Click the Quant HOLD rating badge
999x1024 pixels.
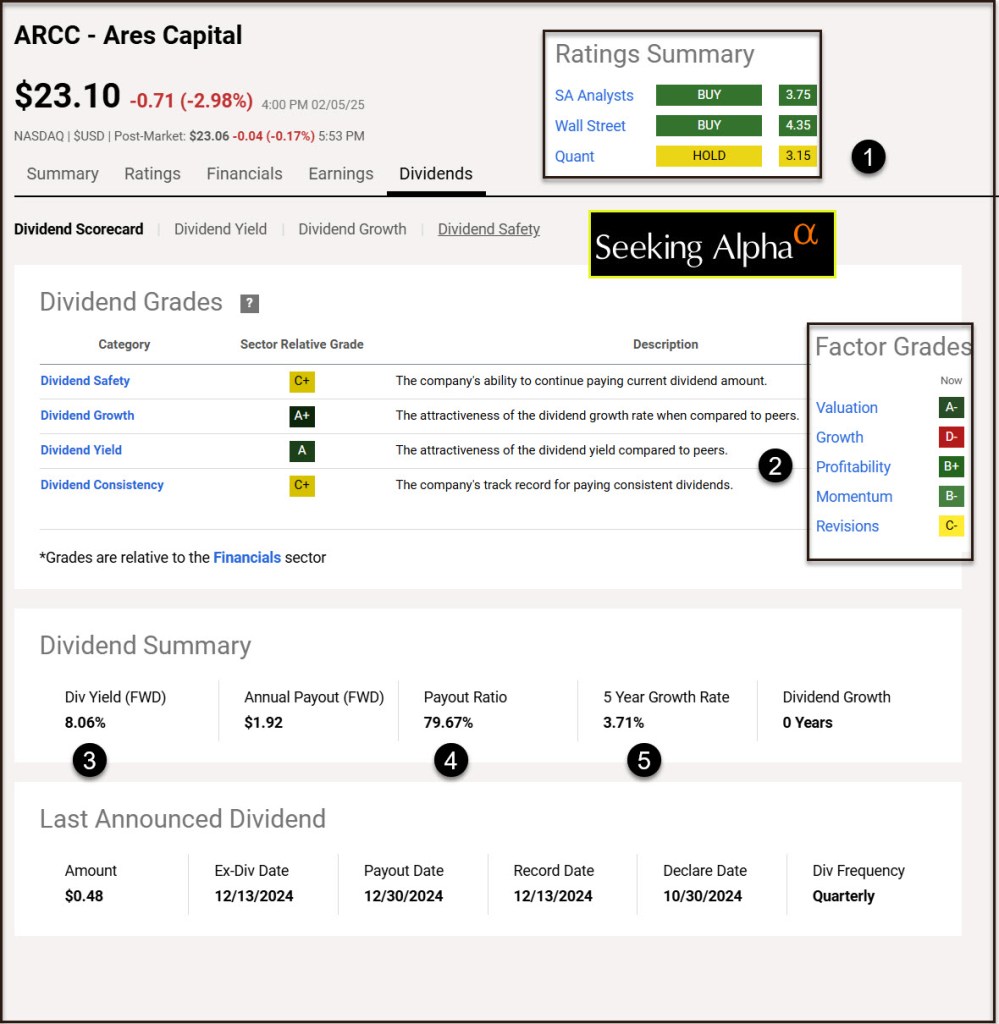[708, 156]
